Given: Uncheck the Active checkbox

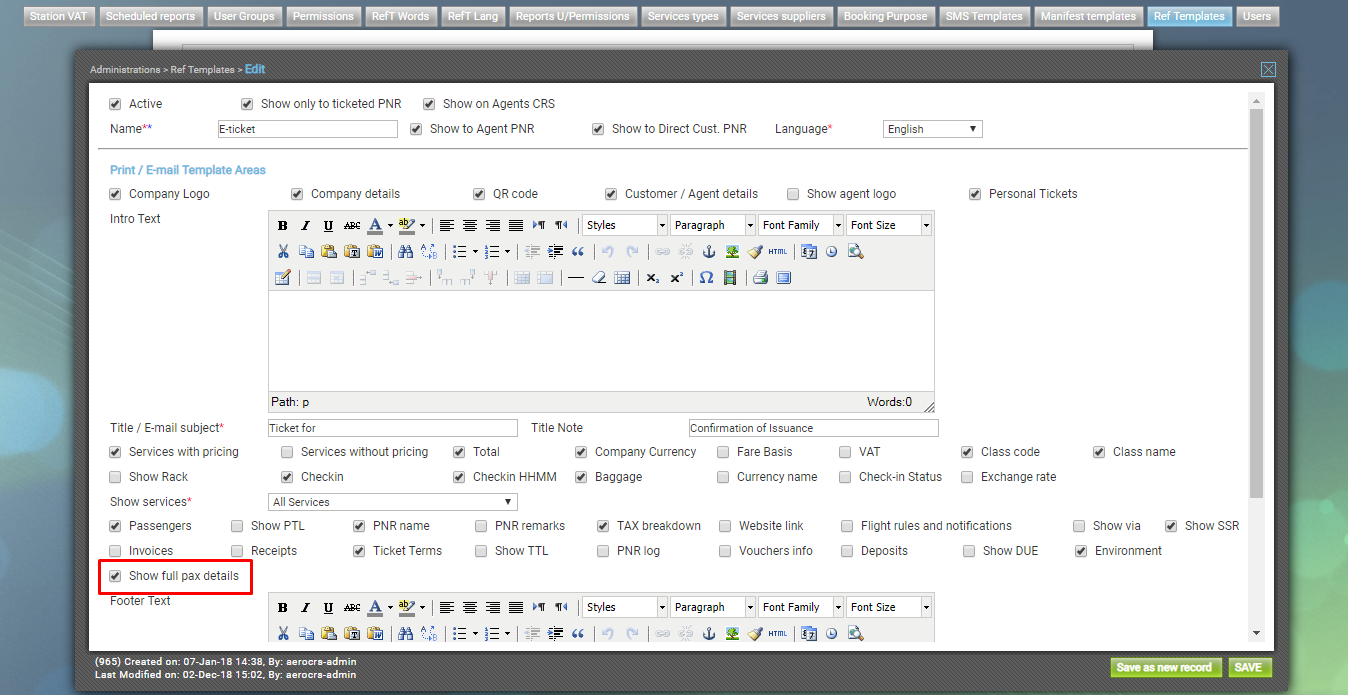Looking at the screenshot, I should (x=115, y=104).
